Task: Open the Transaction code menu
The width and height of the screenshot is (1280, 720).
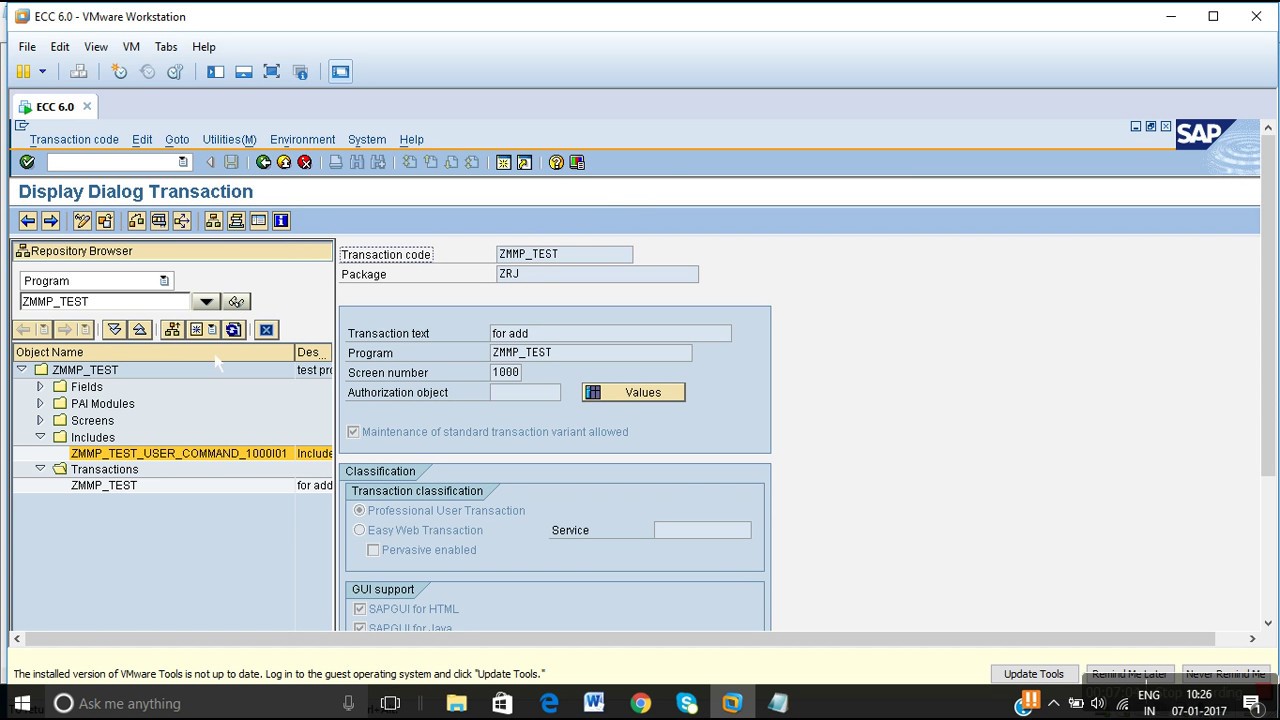Action: [x=74, y=140]
